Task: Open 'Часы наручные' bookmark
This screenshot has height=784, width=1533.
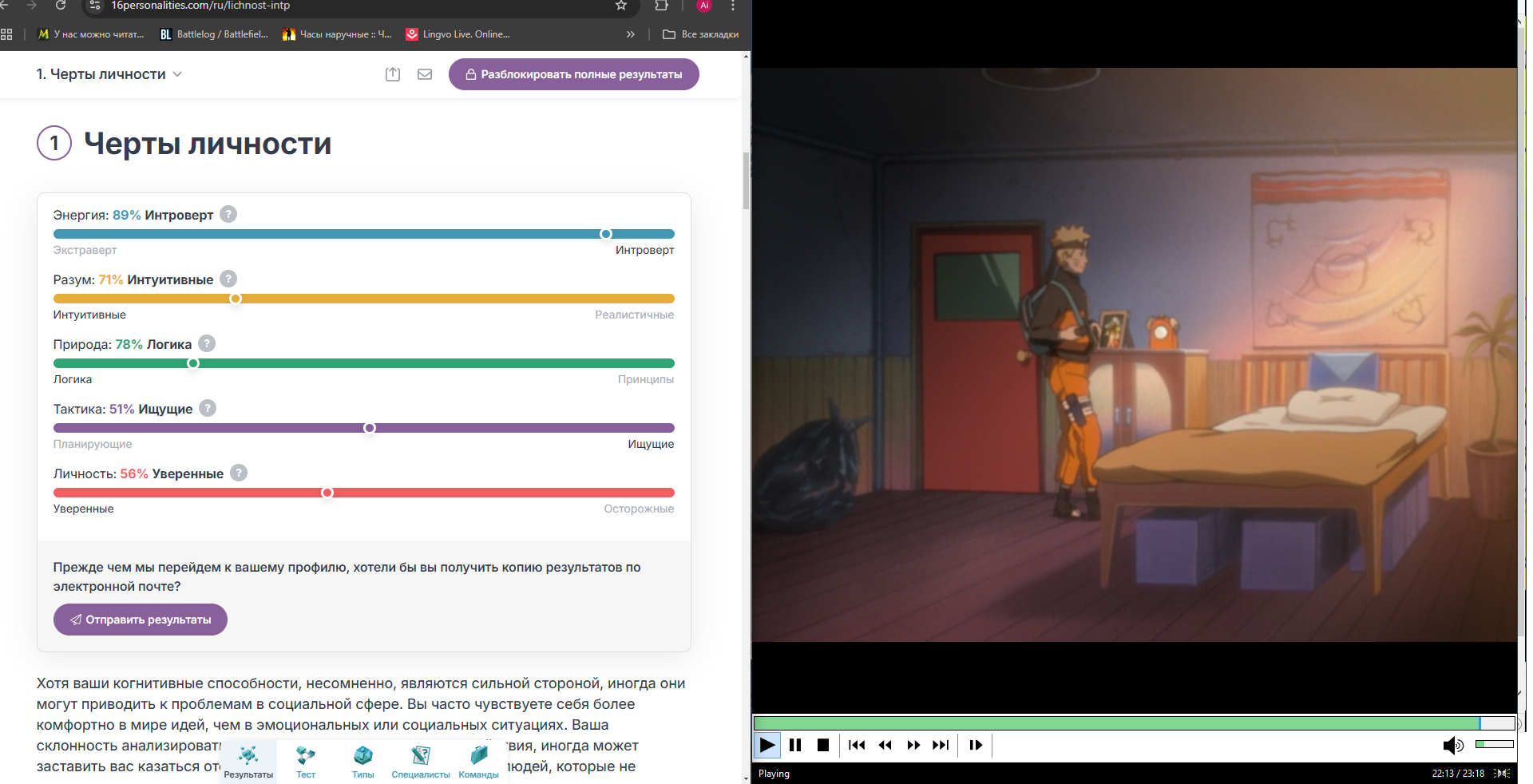Action: pyautogui.click(x=337, y=34)
